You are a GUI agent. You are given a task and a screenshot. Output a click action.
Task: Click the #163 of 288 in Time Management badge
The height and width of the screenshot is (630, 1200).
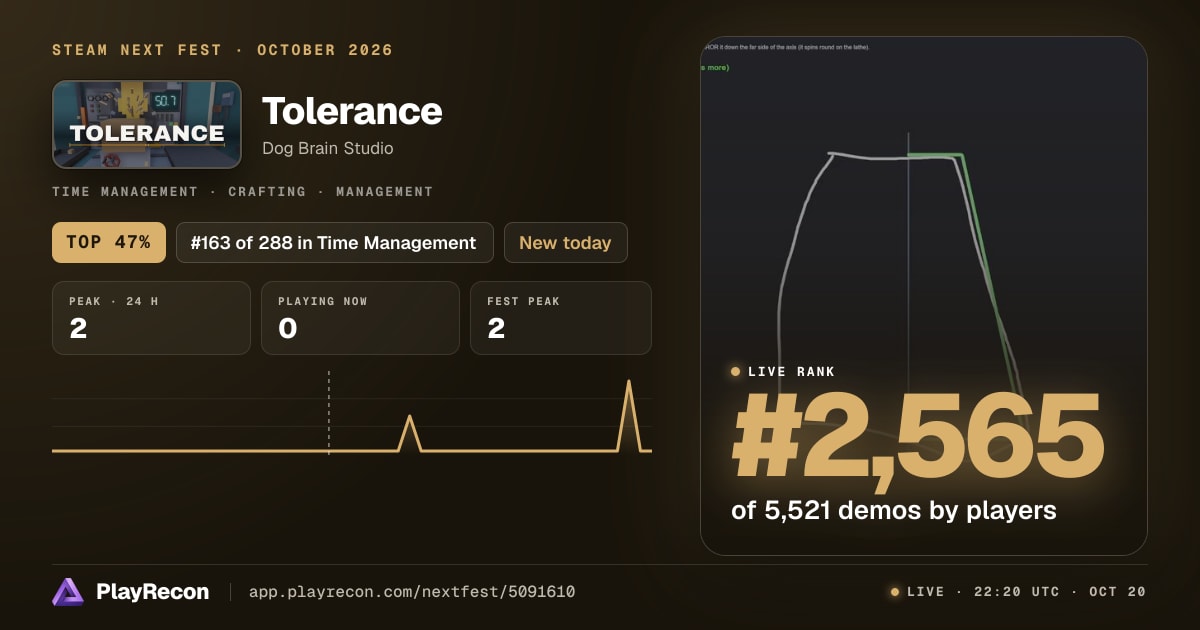pyautogui.click(x=335, y=242)
